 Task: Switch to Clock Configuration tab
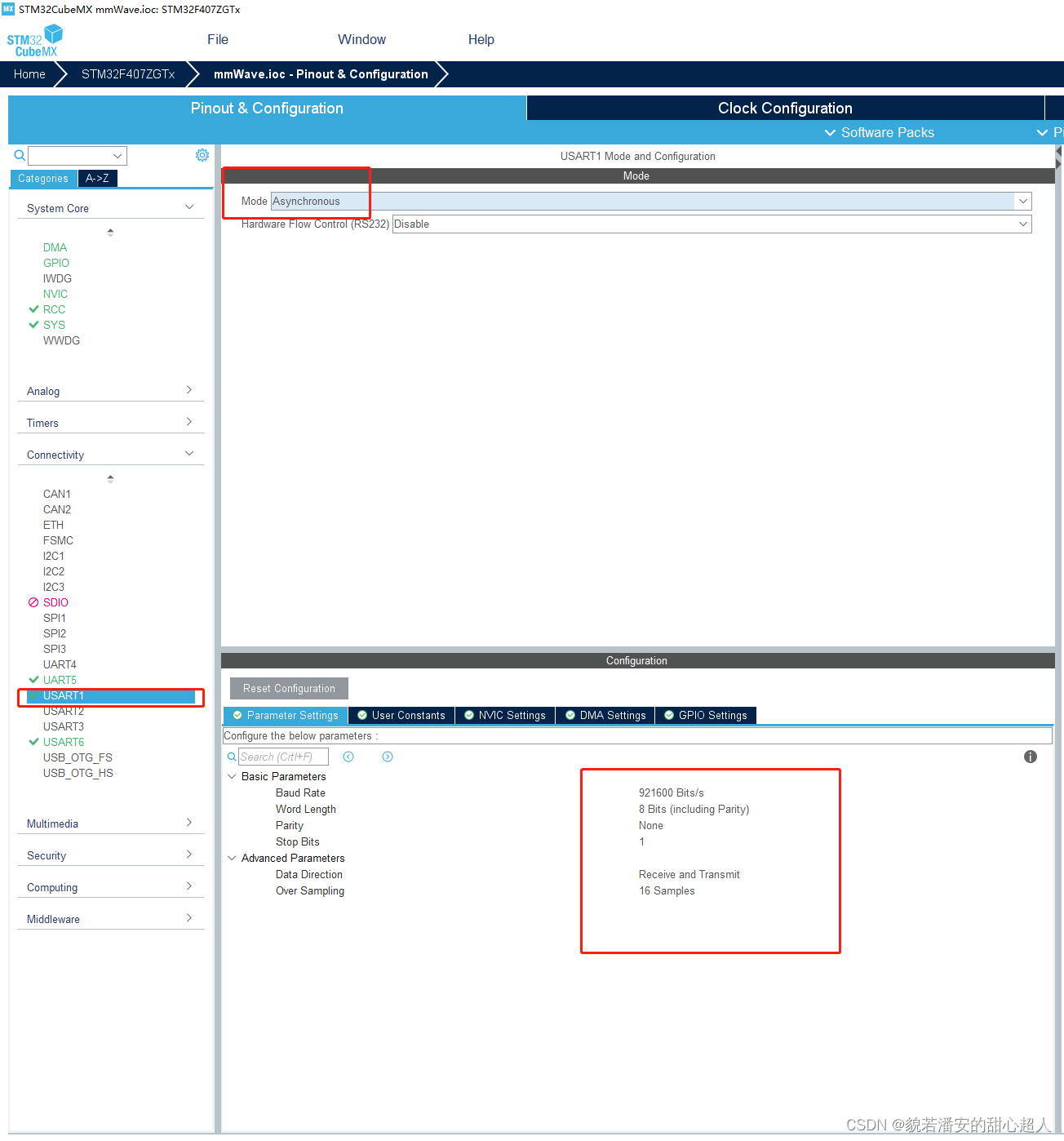[x=785, y=108]
